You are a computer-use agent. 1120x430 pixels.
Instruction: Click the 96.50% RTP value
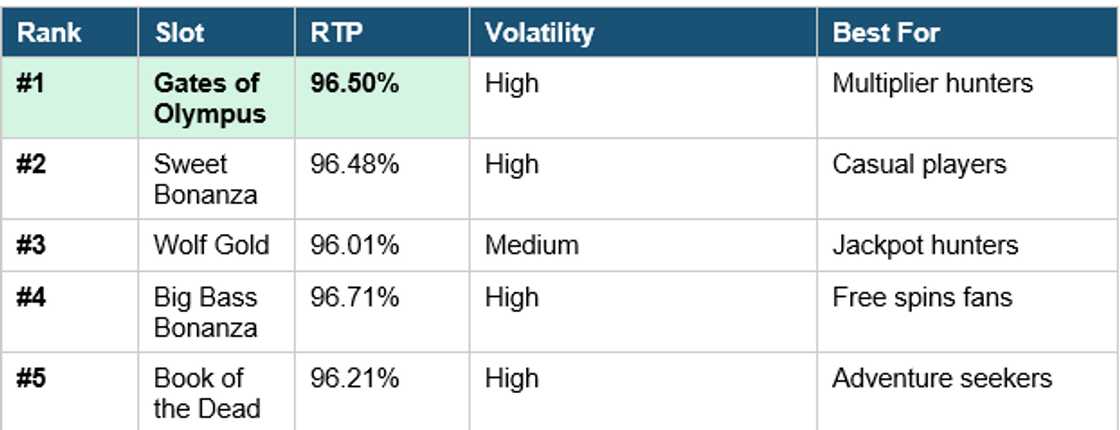pos(355,83)
